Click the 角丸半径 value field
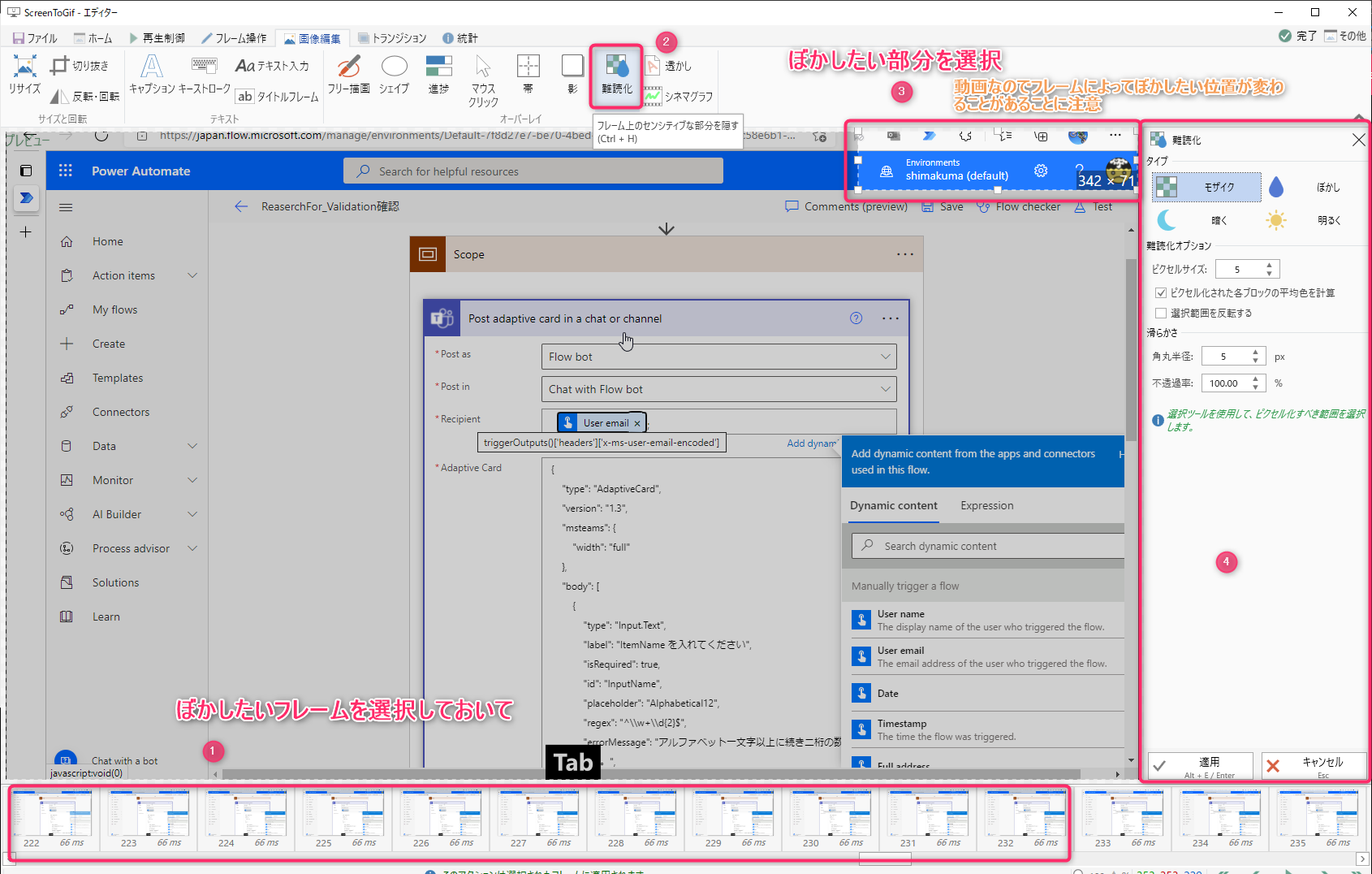Viewport: 1372px width, 874px height. (x=1224, y=356)
